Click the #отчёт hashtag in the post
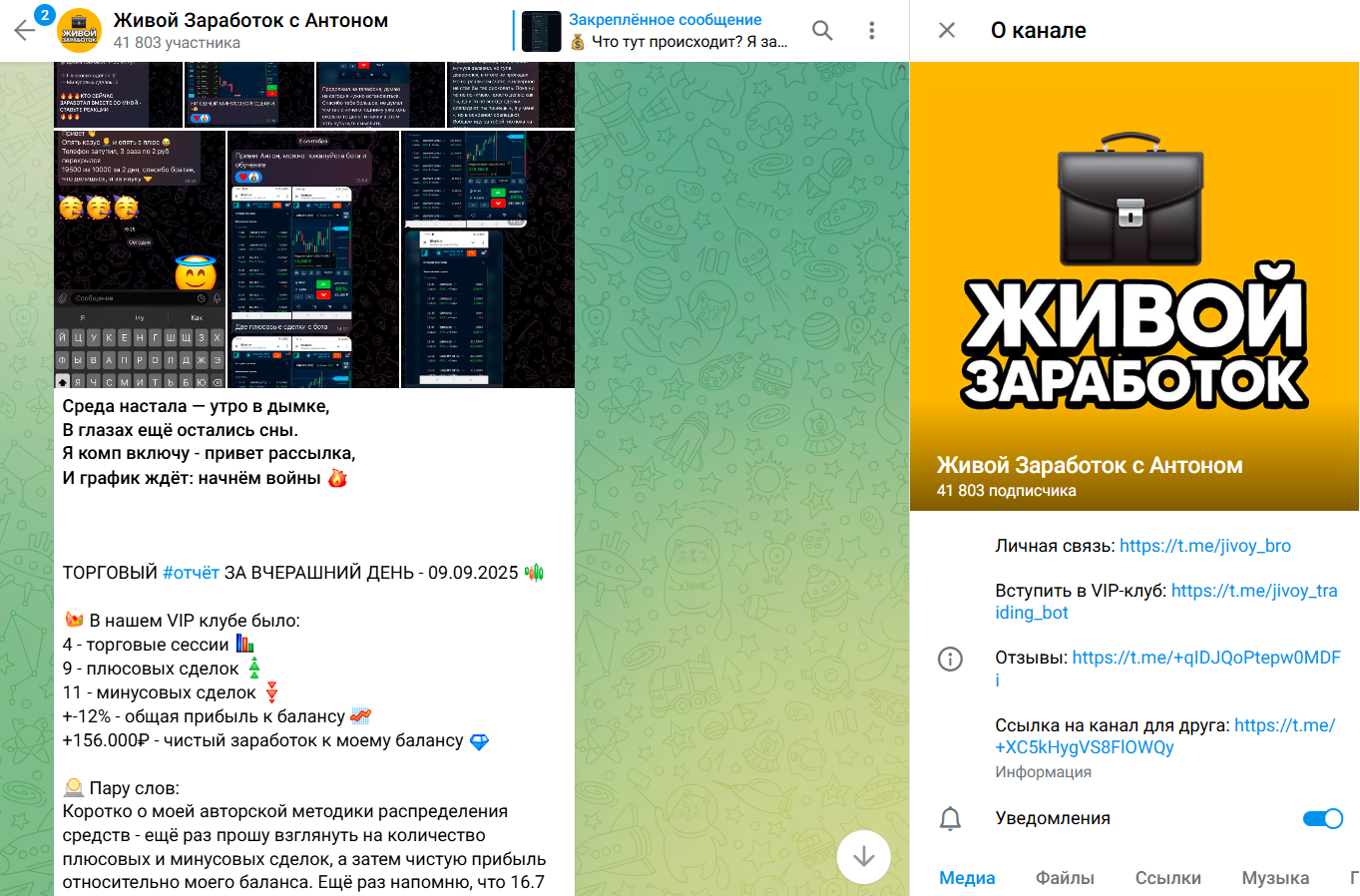Image resolution: width=1360 pixels, height=896 pixels. pyautogui.click(x=191, y=573)
